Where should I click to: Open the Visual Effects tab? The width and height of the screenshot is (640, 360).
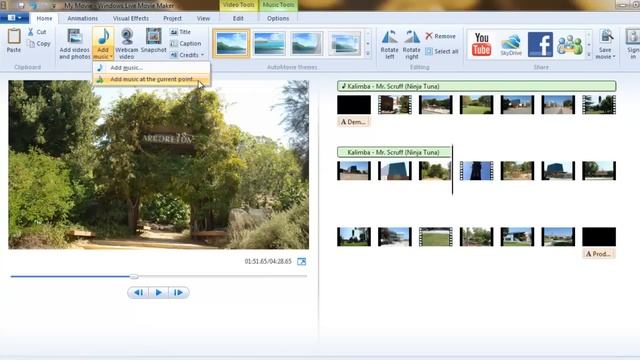(x=131, y=18)
